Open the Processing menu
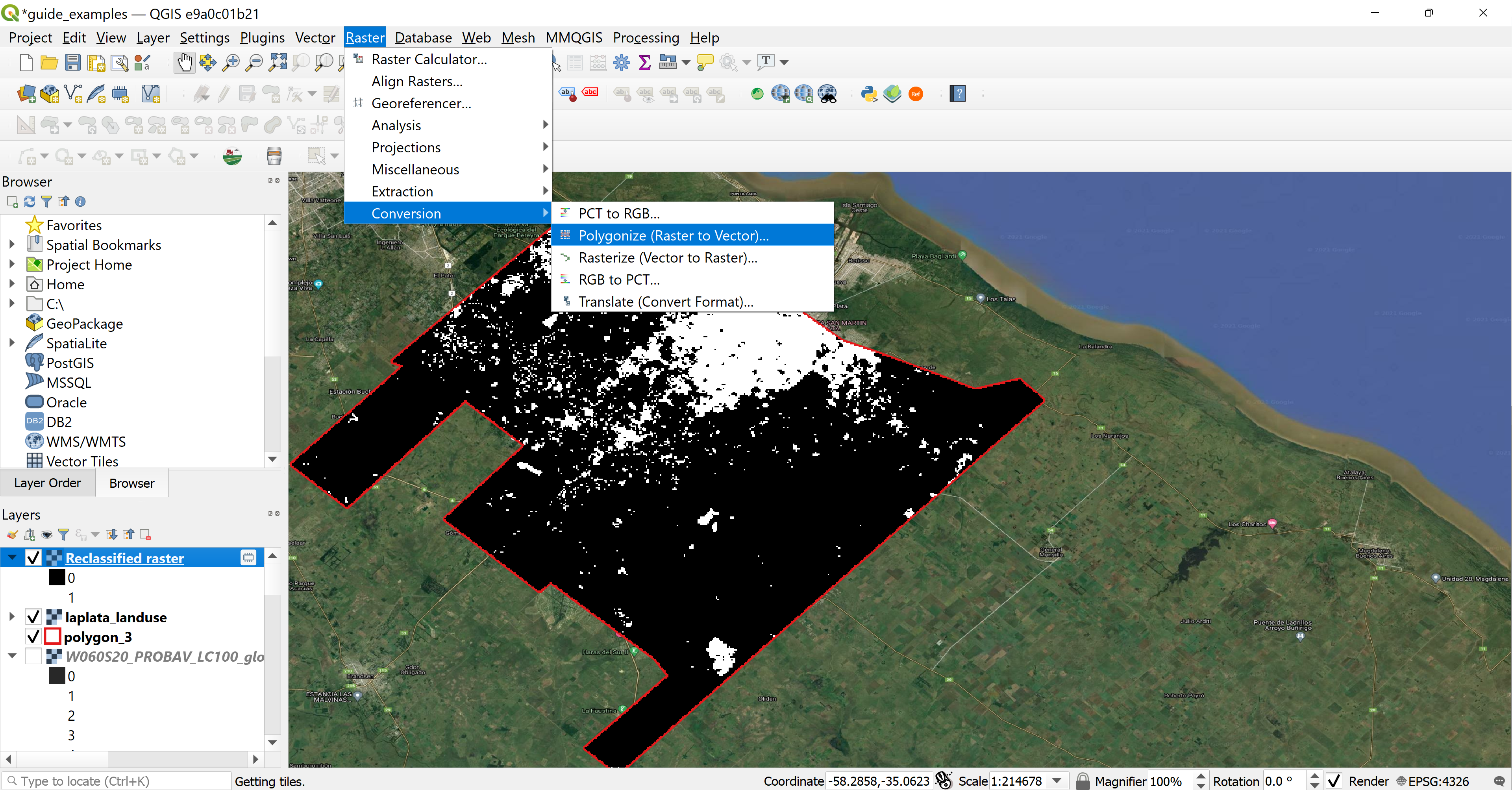1512x790 pixels. pyautogui.click(x=646, y=37)
